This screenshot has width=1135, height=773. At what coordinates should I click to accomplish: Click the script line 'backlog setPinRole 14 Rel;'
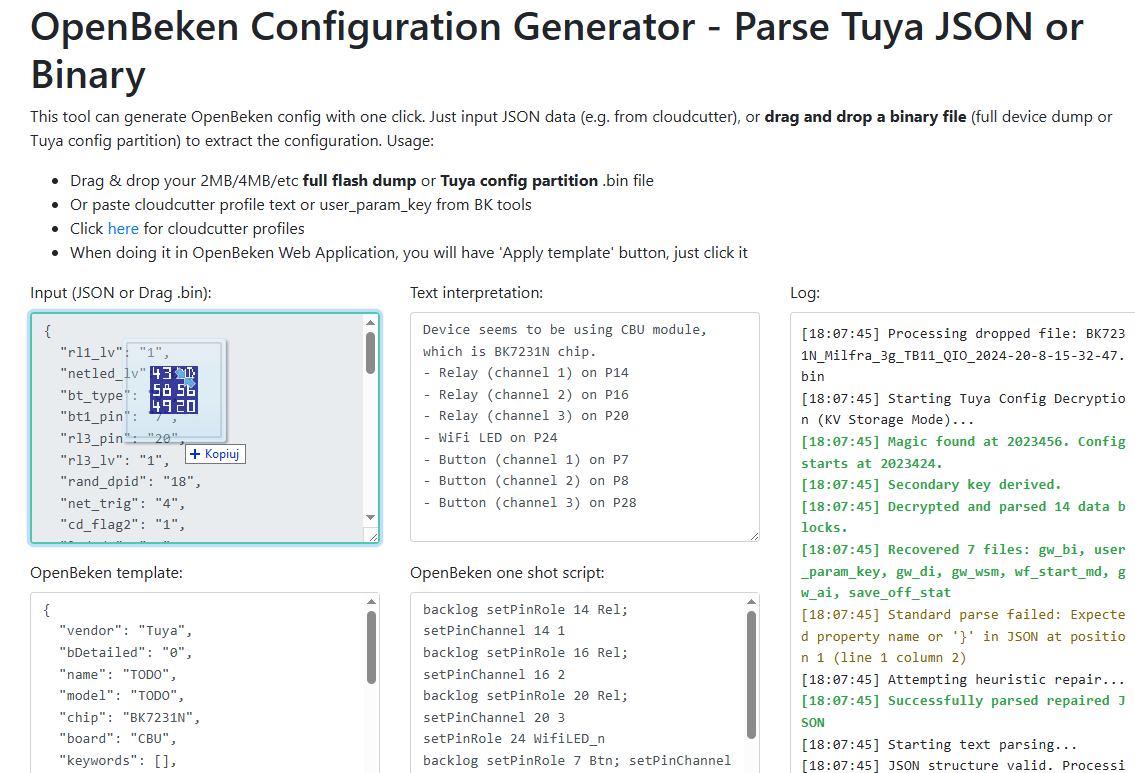coord(526,609)
